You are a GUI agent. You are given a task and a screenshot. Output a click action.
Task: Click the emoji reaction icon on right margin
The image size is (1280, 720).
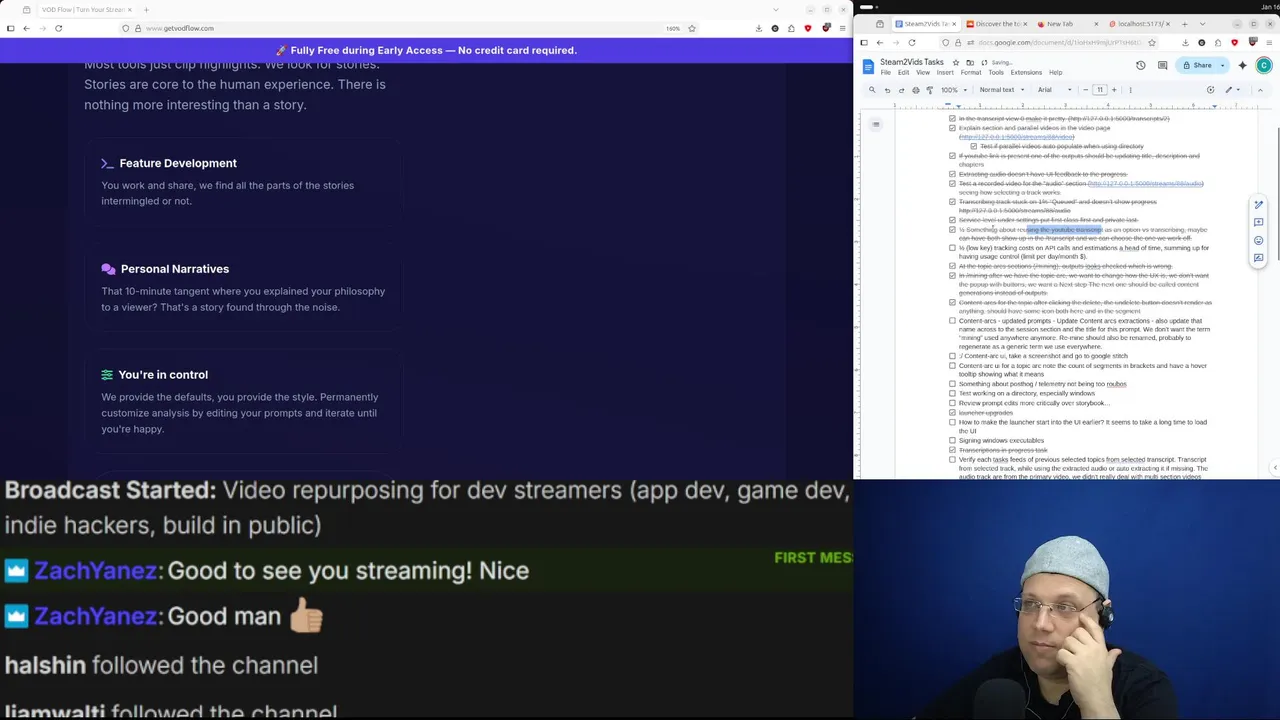point(1258,240)
